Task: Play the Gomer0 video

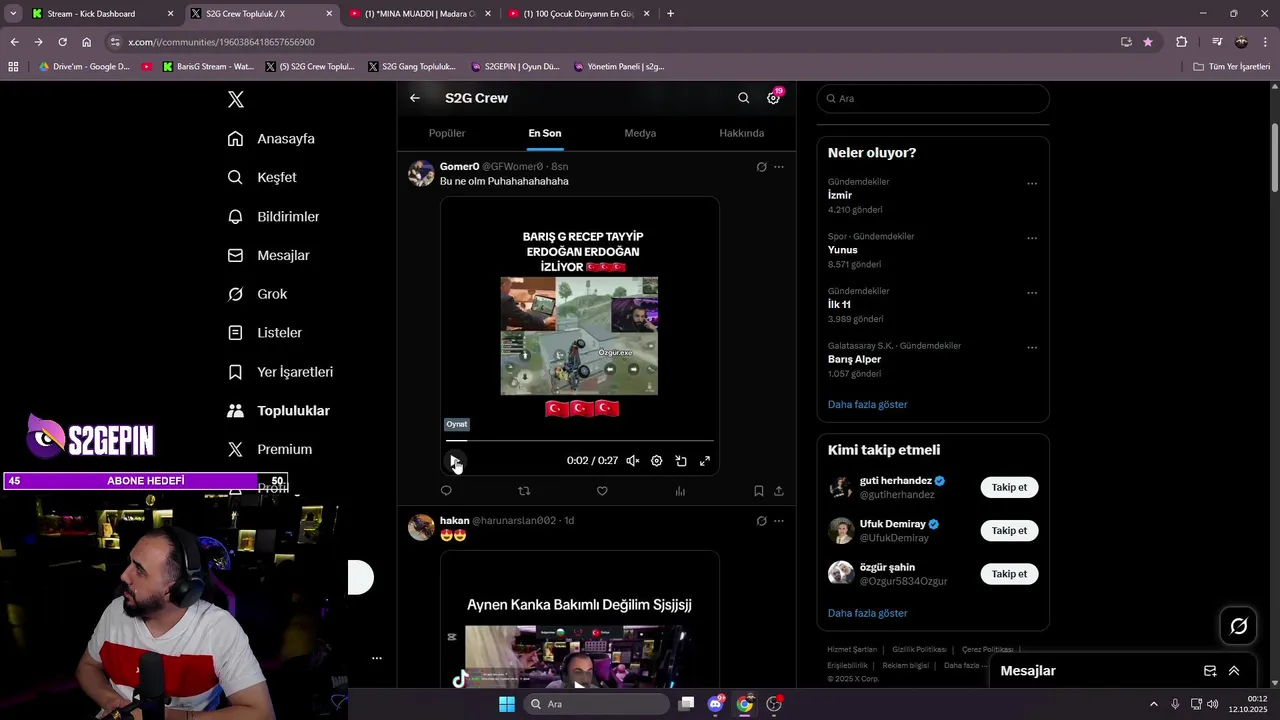Action: coord(455,461)
